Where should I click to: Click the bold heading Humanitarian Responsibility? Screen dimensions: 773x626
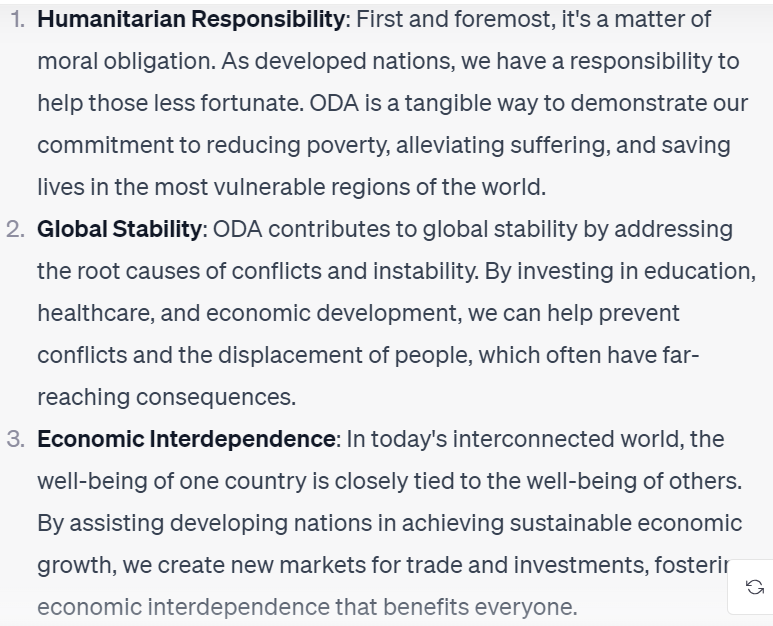191,19
